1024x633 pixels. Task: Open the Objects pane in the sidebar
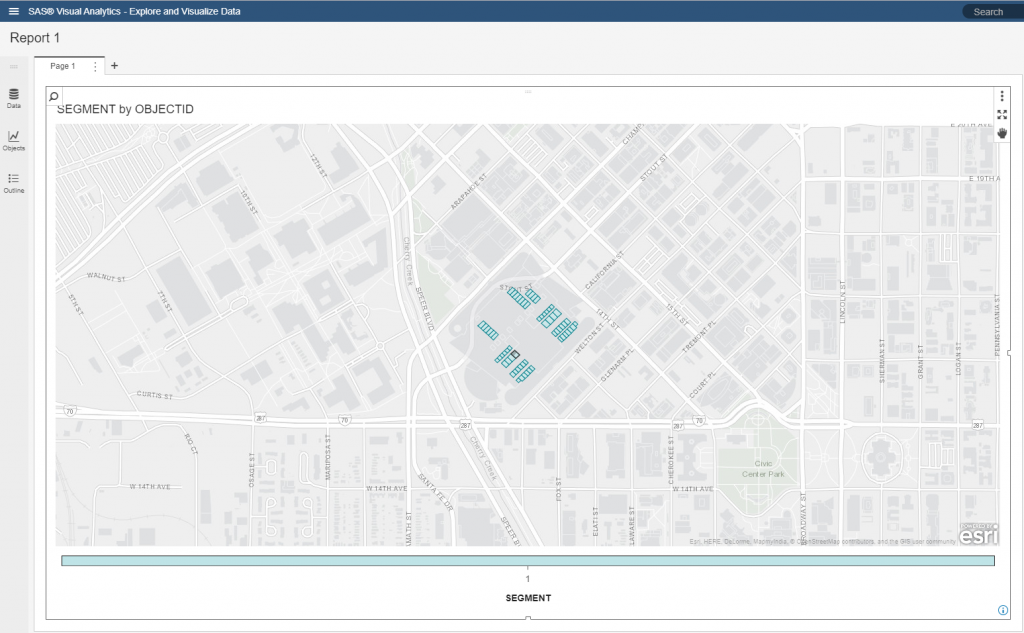click(14, 140)
